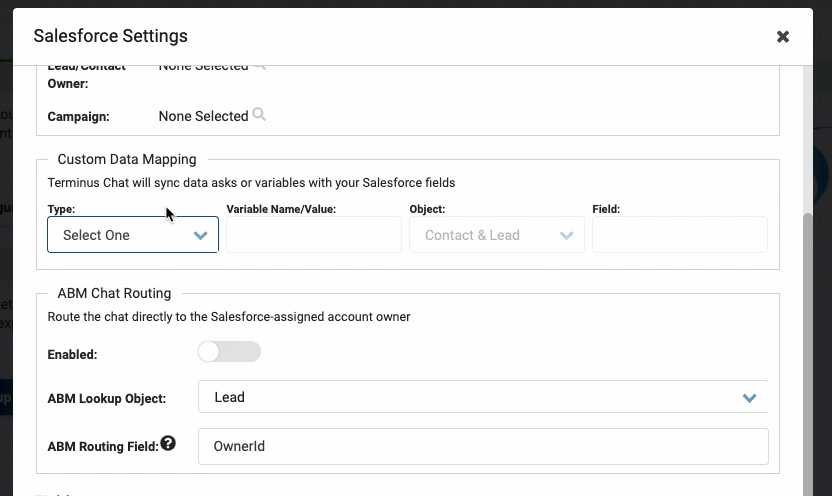Close the Salesforce Settings dialog
The height and width of the screenshot is (496, 832).
pos(783,37)
